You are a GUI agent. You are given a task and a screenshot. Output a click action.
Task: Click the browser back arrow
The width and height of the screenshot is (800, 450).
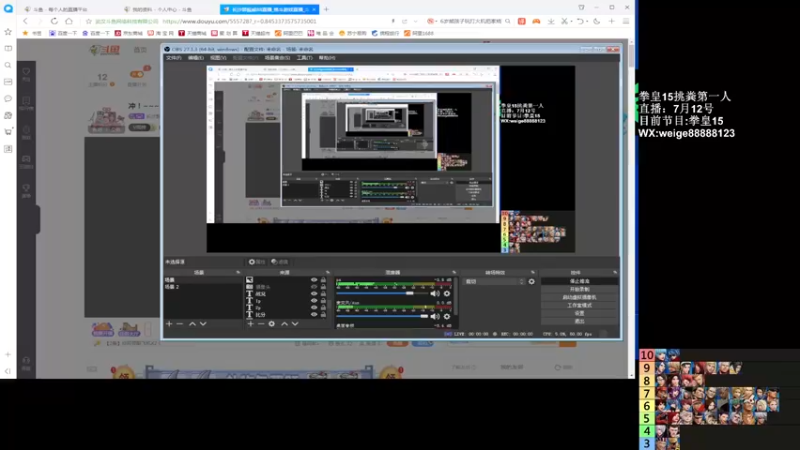[x=26, y=21]
